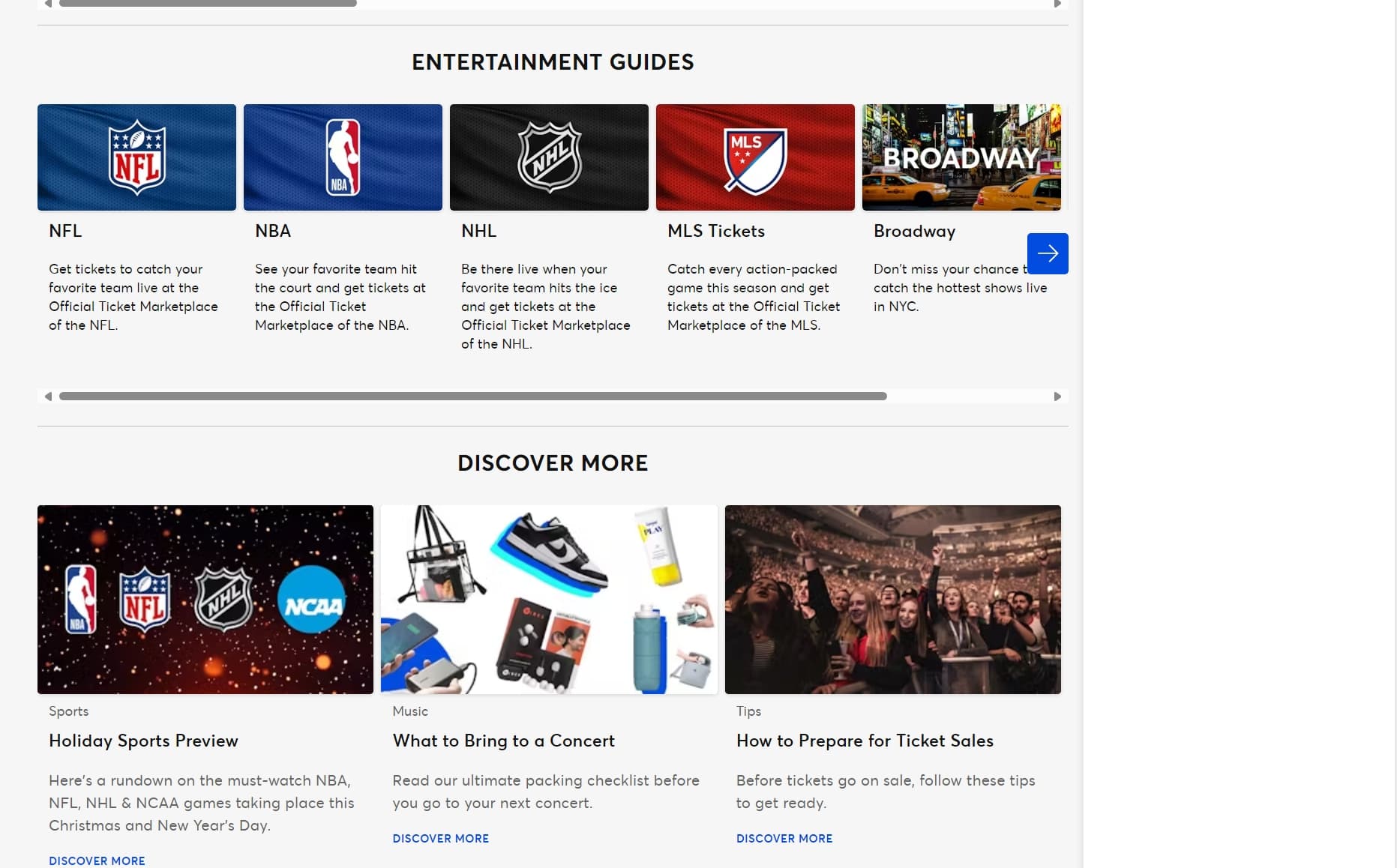Click the MLS Tickets title
1397x868 pixels.
[716, 231]
